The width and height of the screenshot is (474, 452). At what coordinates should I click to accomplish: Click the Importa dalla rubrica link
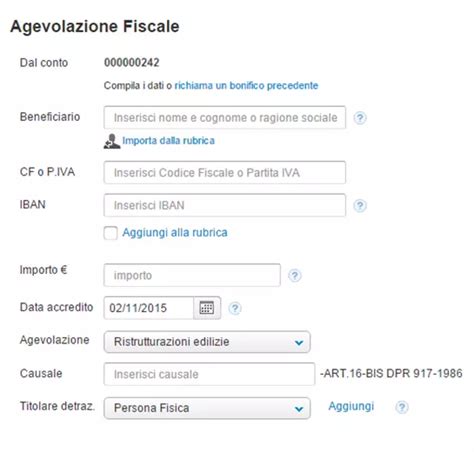pos(169,141)
